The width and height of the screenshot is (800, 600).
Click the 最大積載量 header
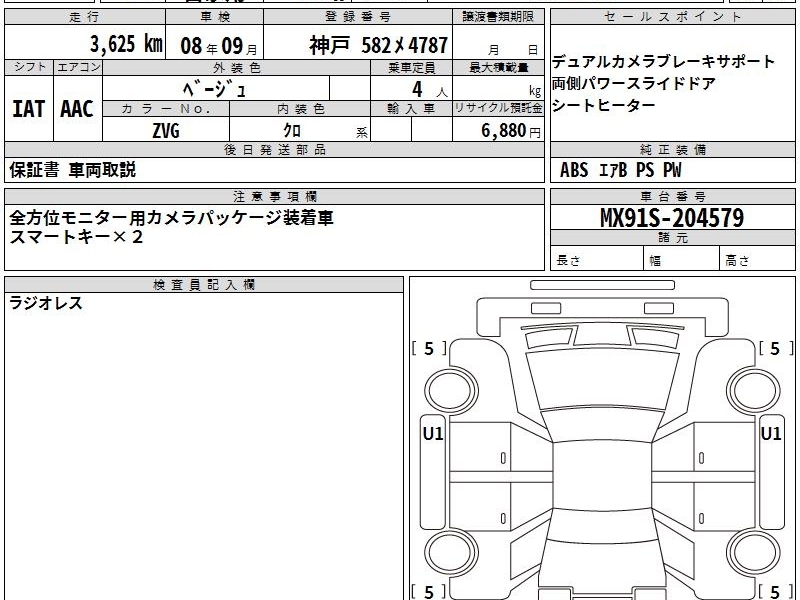[498, 67]
